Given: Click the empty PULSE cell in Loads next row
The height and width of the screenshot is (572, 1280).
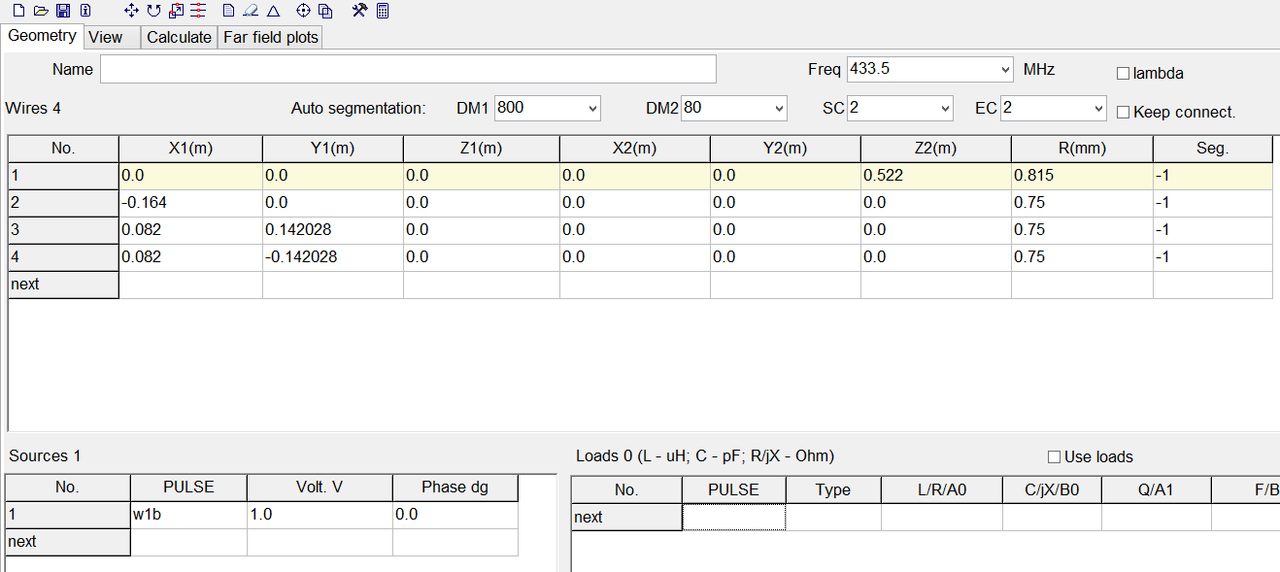Looking at the screenshot, I should coord(734,517).
